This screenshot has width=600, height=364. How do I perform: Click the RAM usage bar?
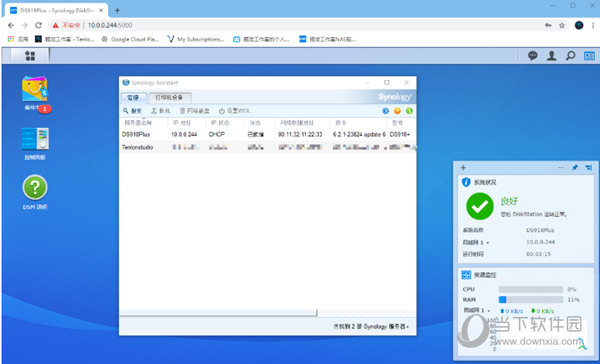click(x=531, y=300)
